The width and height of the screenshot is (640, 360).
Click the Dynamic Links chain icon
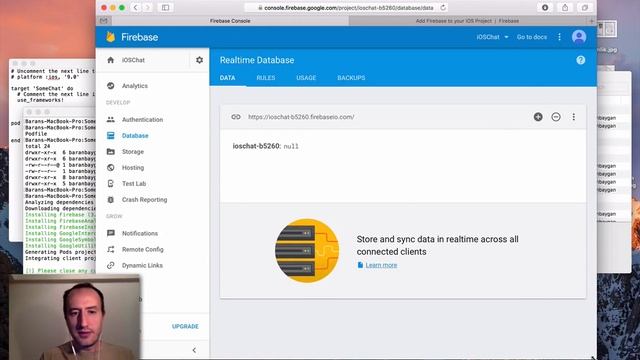coord(111,265)
